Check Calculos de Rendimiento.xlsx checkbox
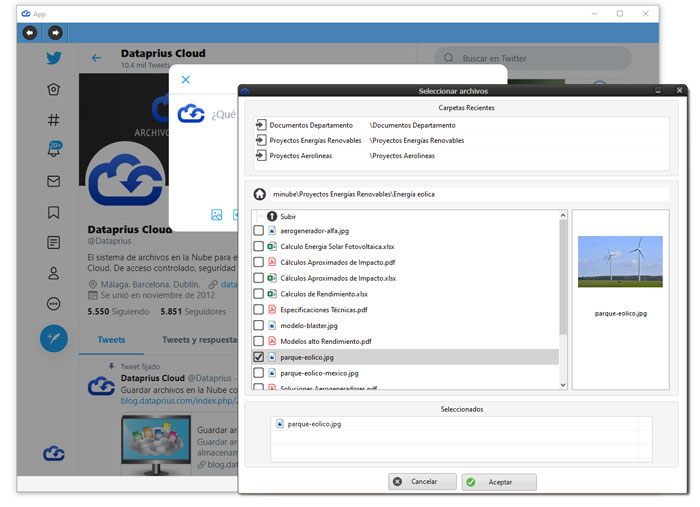The width and height of the screenshot is (700, 507). (258, 294)
